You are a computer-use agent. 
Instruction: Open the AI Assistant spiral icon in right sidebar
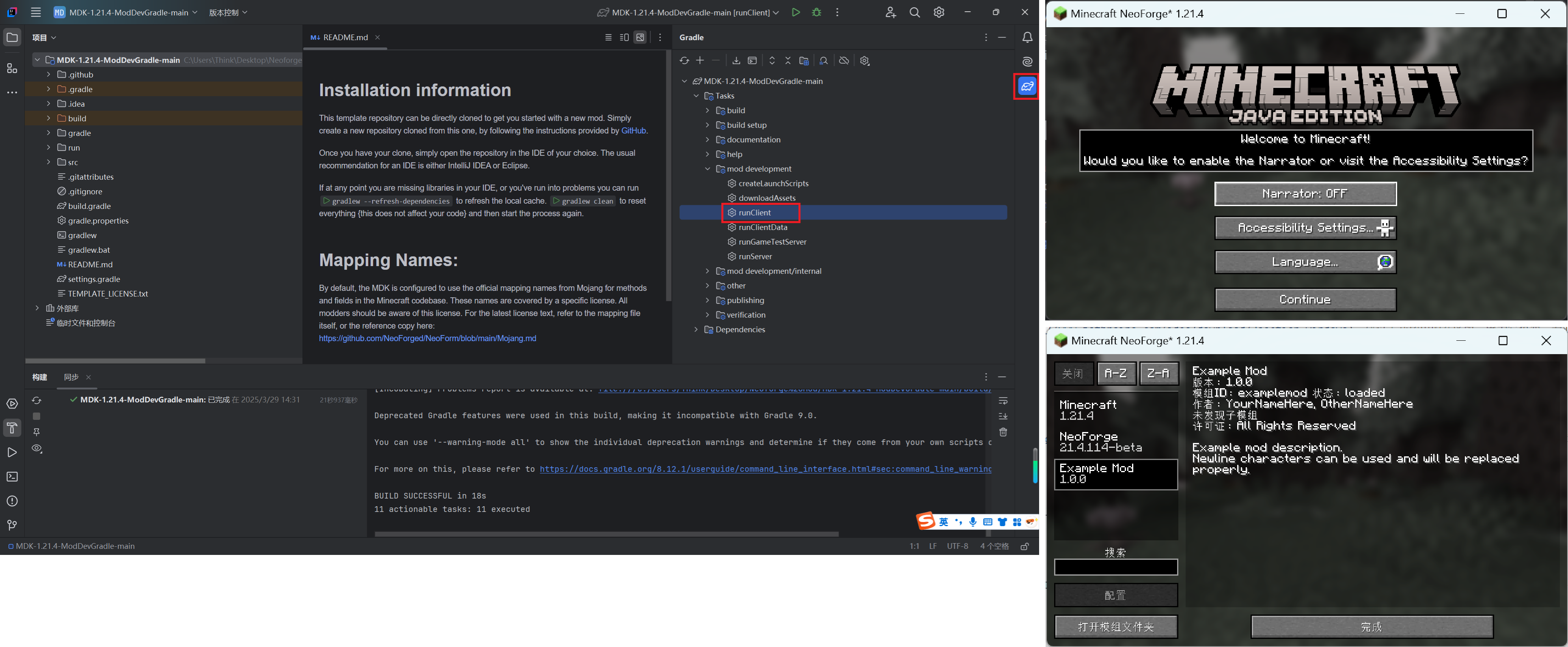point(1027,61)
